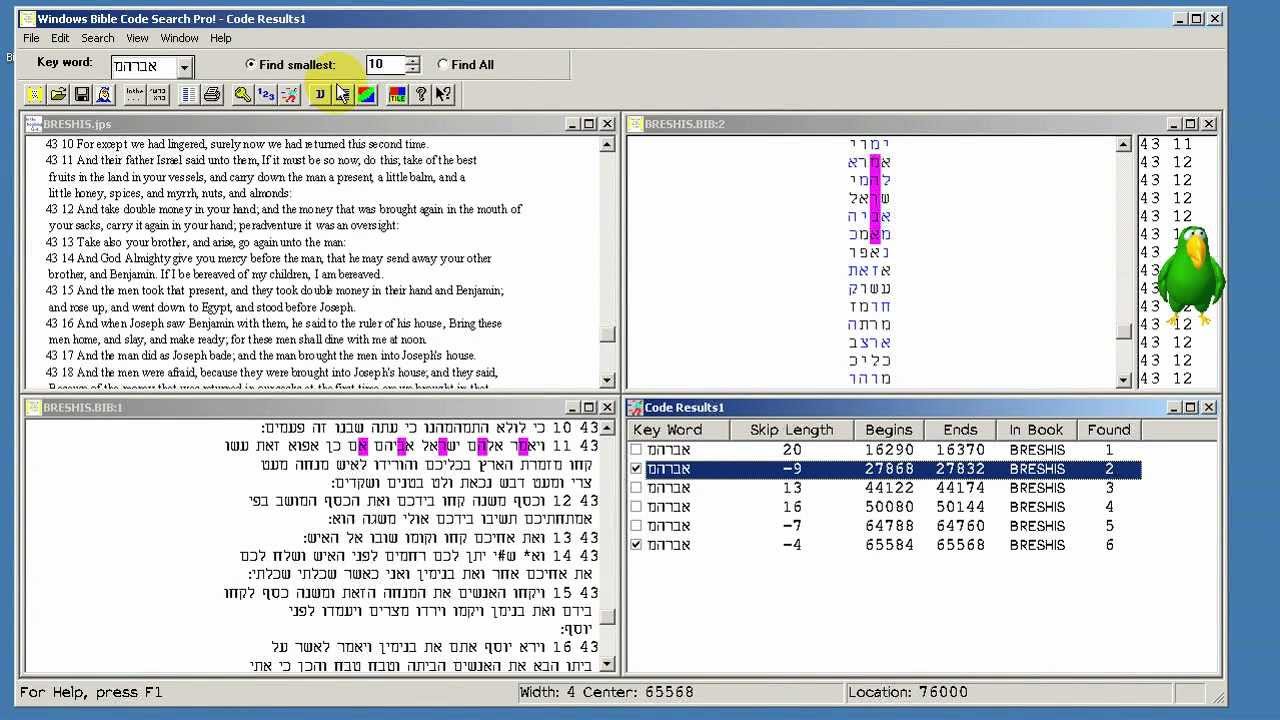Click the New document toolbar icon

click(35, 94)
